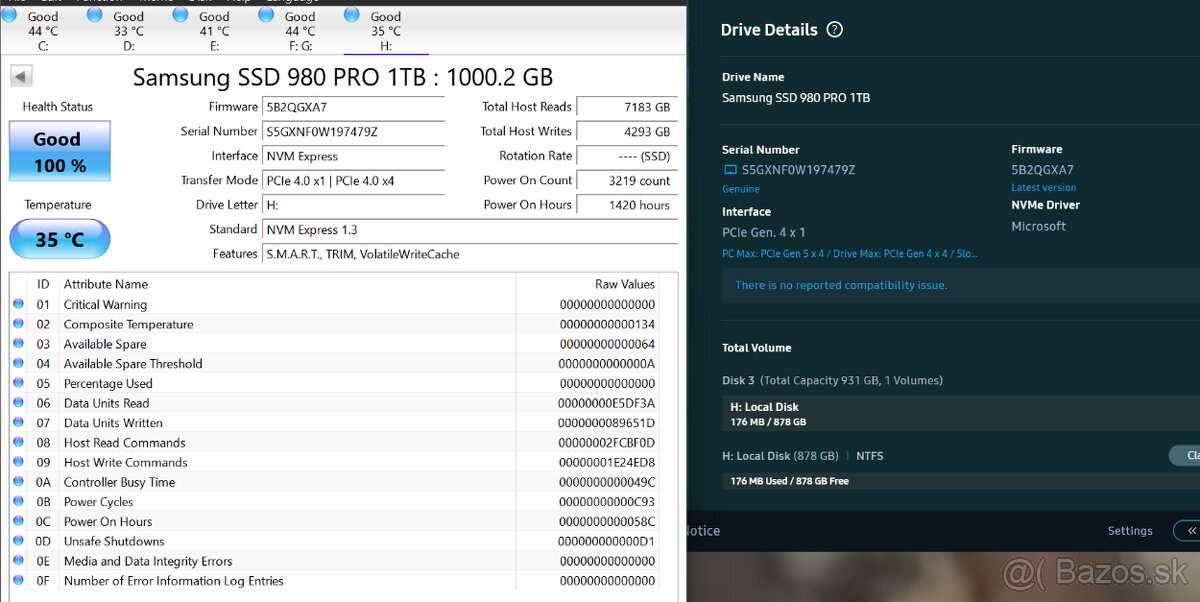Click the 35 °C temperature indicator

tap(59, 239)
